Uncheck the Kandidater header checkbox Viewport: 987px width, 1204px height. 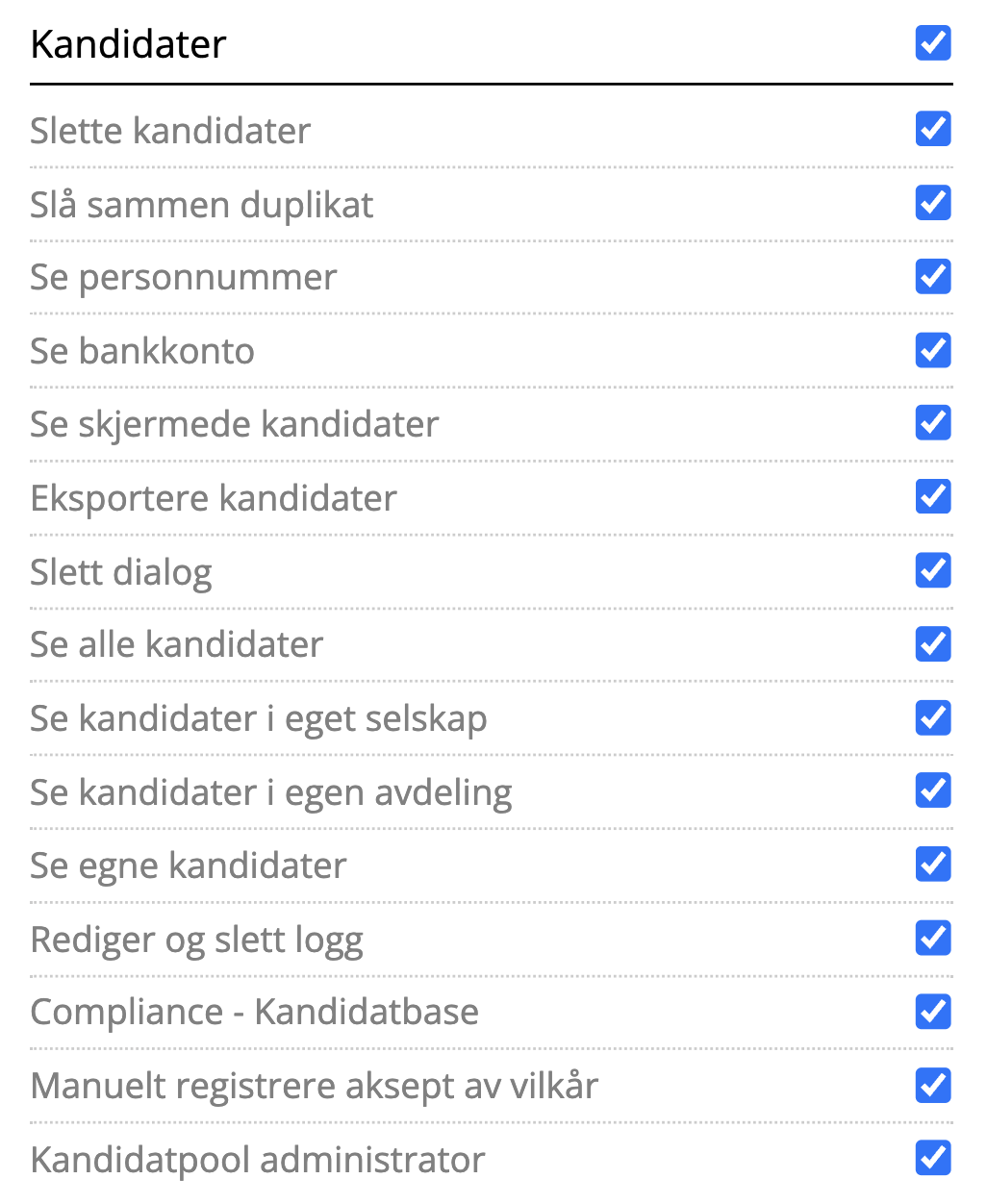933,43
